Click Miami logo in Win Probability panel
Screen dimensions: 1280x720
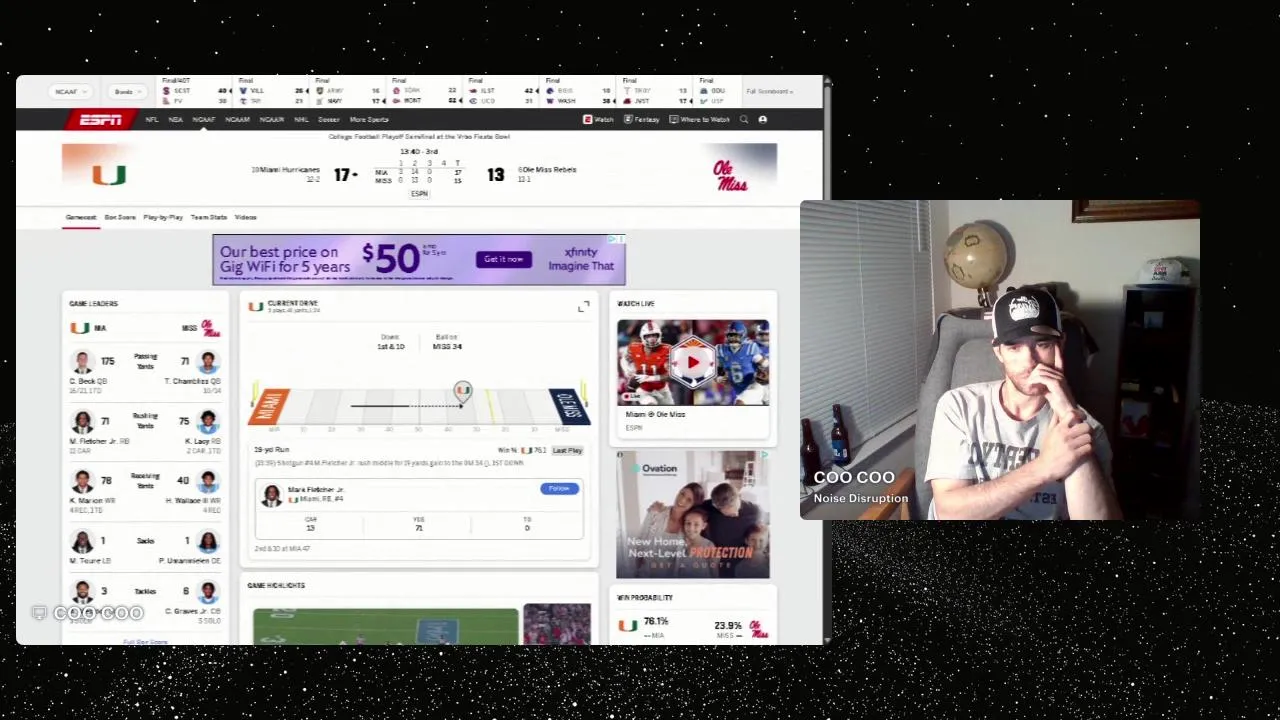(x=627, y=626)
